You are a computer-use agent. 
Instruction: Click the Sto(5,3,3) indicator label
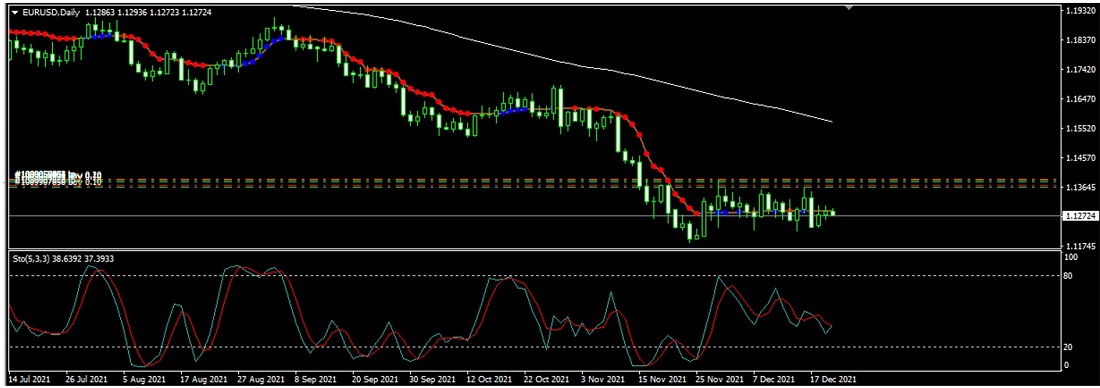click(64, 259)
